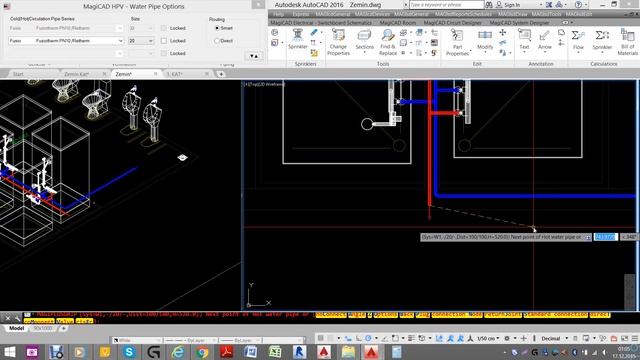The width and height of the screenshot is (640, 360).
Task: Switch to Model layout tab
Action: (16, 328)
